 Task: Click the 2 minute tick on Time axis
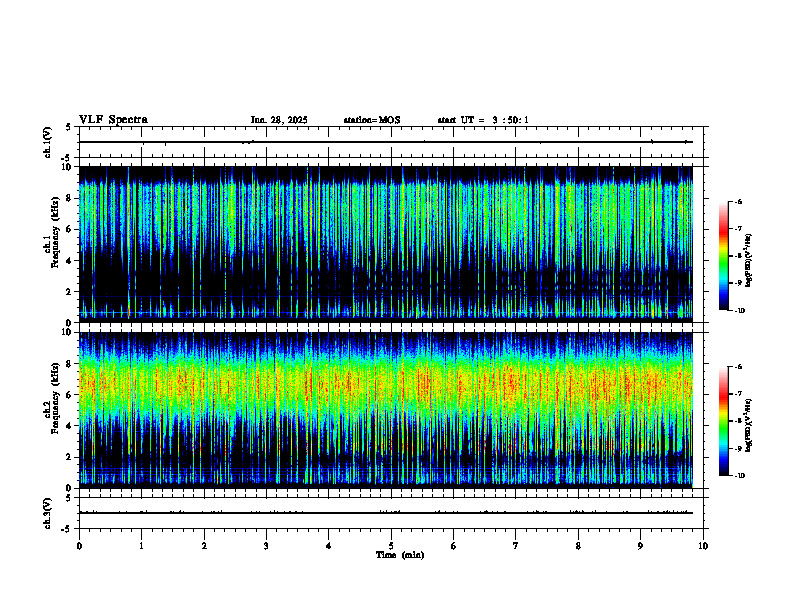pyautogui.click(x=204, y=546)
